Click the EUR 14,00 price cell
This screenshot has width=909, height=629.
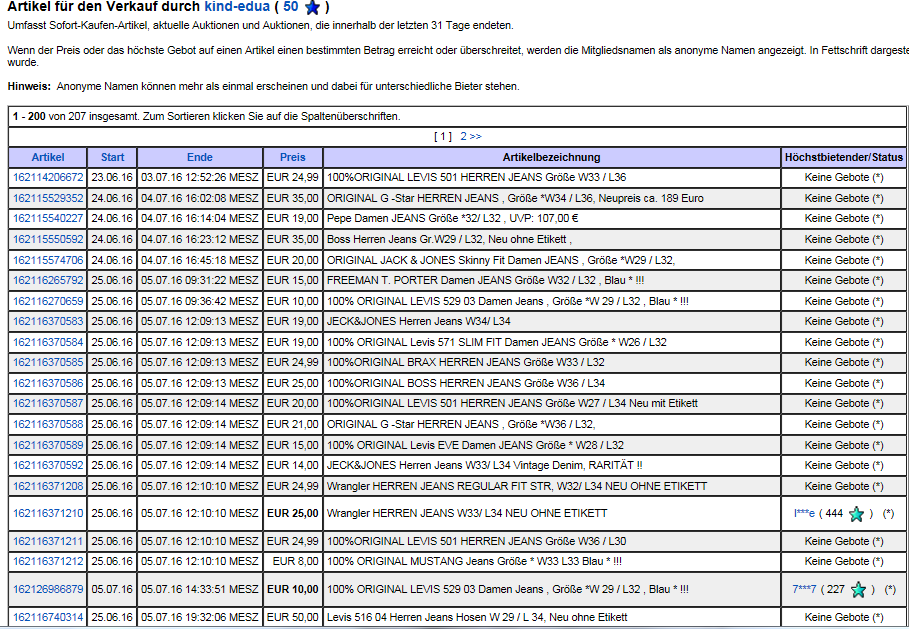tap(293, 466)
